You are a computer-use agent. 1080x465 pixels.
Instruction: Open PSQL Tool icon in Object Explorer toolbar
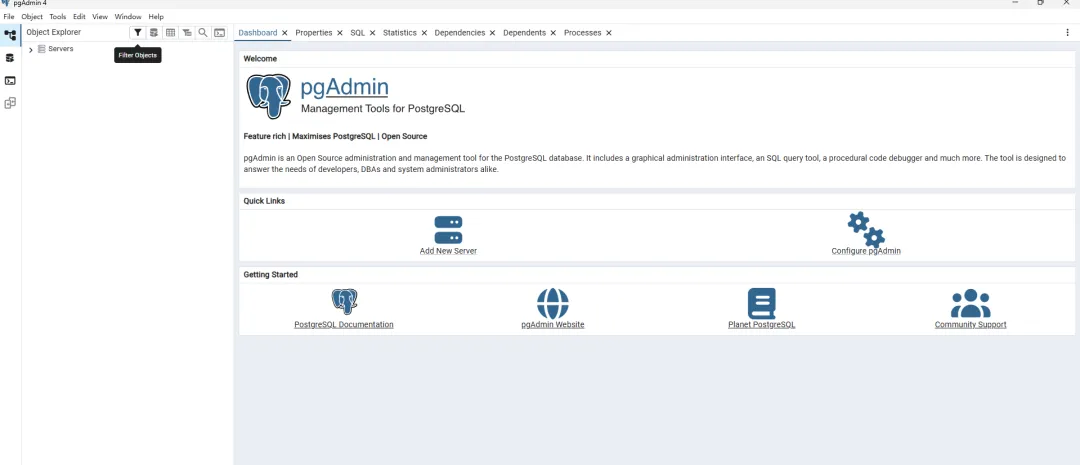[220, 32]
